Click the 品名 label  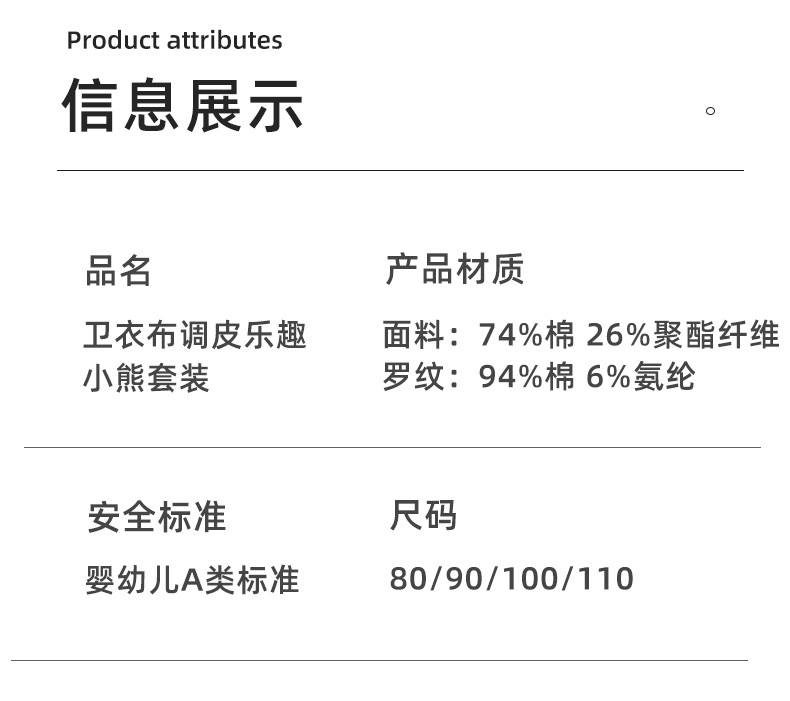[118, 271]
